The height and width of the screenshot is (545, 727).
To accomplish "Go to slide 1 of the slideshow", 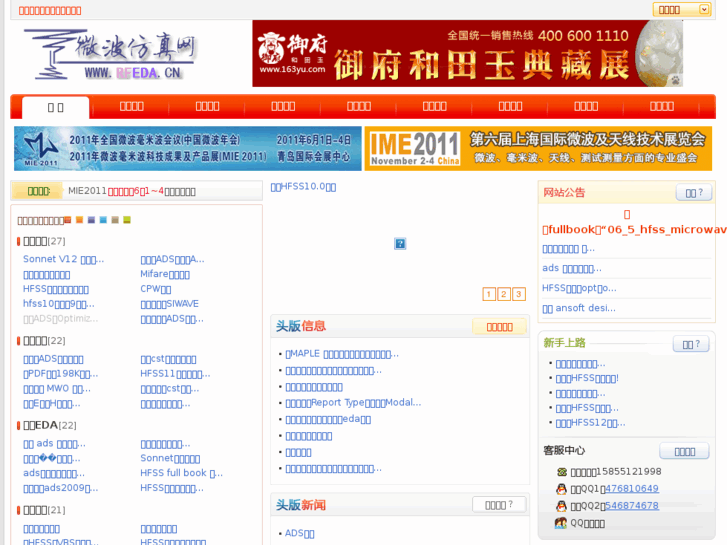I will tap(489, 294).
